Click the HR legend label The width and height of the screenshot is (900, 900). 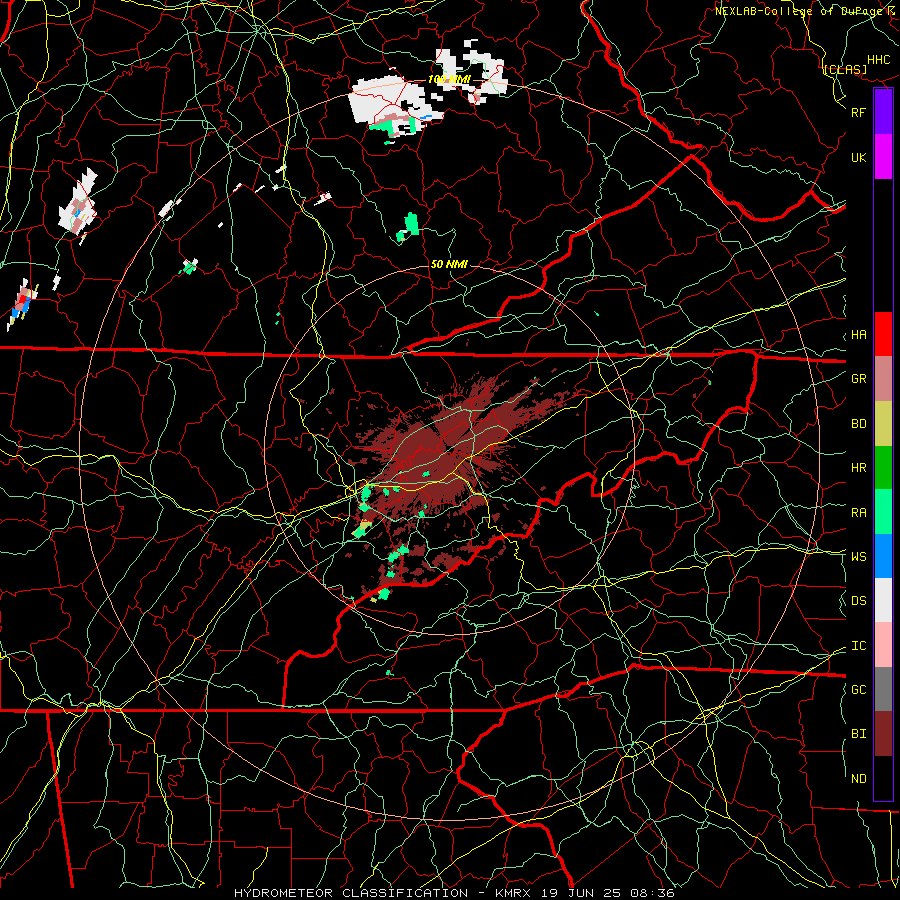pyautogui.click(x=859, y=468)
